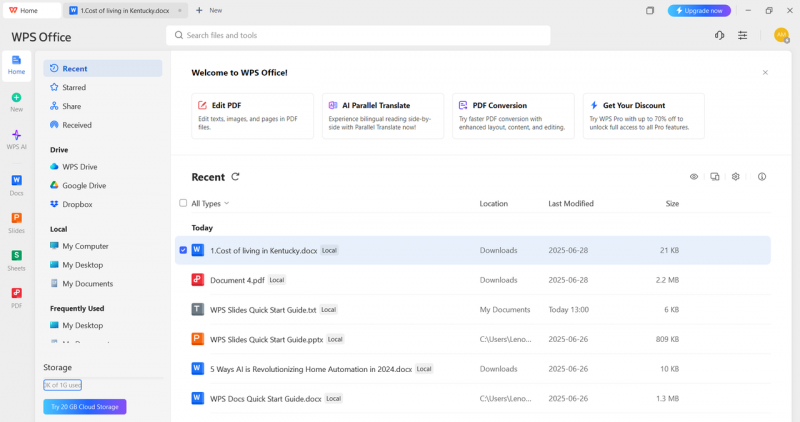
Task: Open WPS Slides Quick Start Guide.pptx file name
Action: click(267, 339)
